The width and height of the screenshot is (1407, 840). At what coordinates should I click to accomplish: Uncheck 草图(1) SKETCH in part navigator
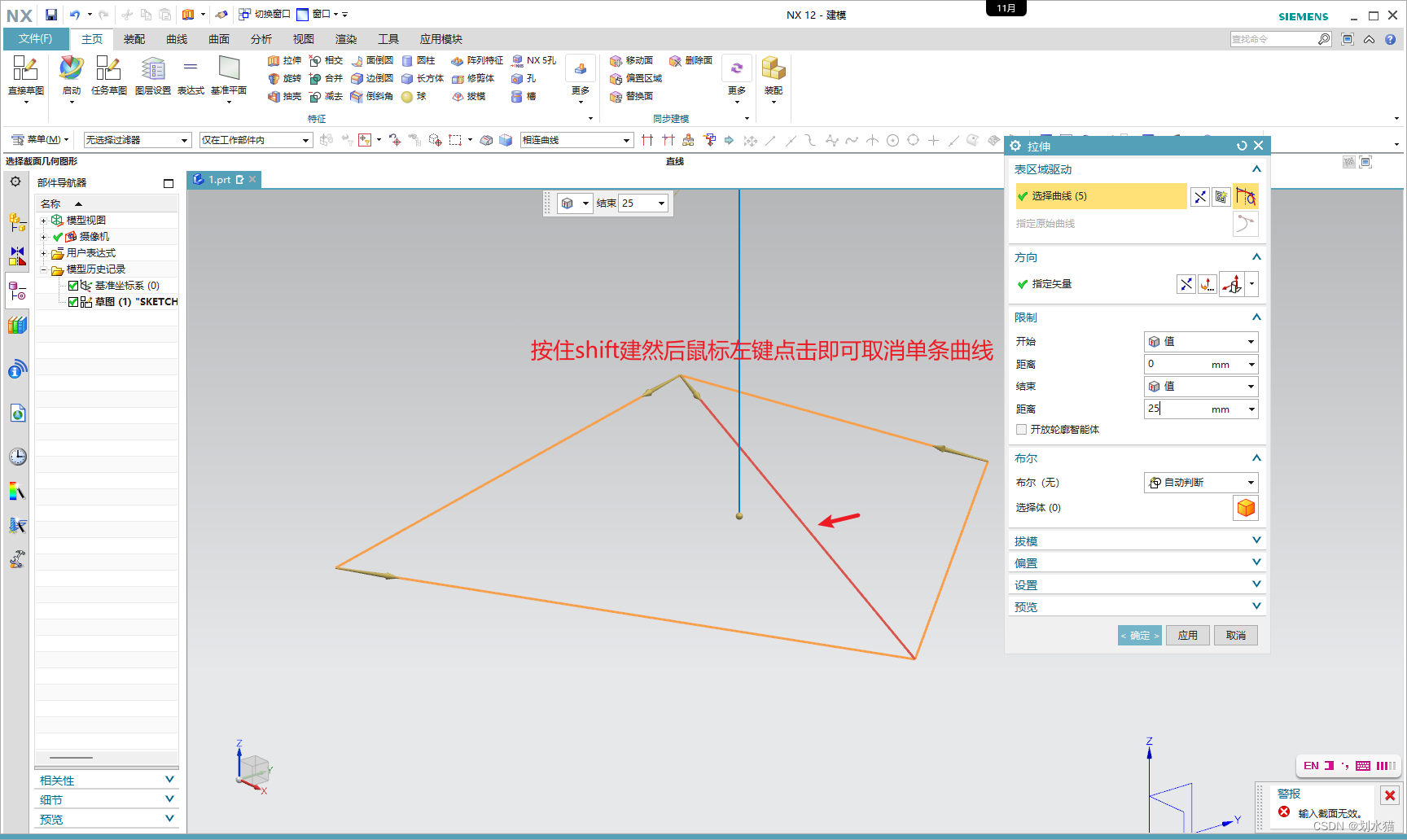click(x=72, y=301)
